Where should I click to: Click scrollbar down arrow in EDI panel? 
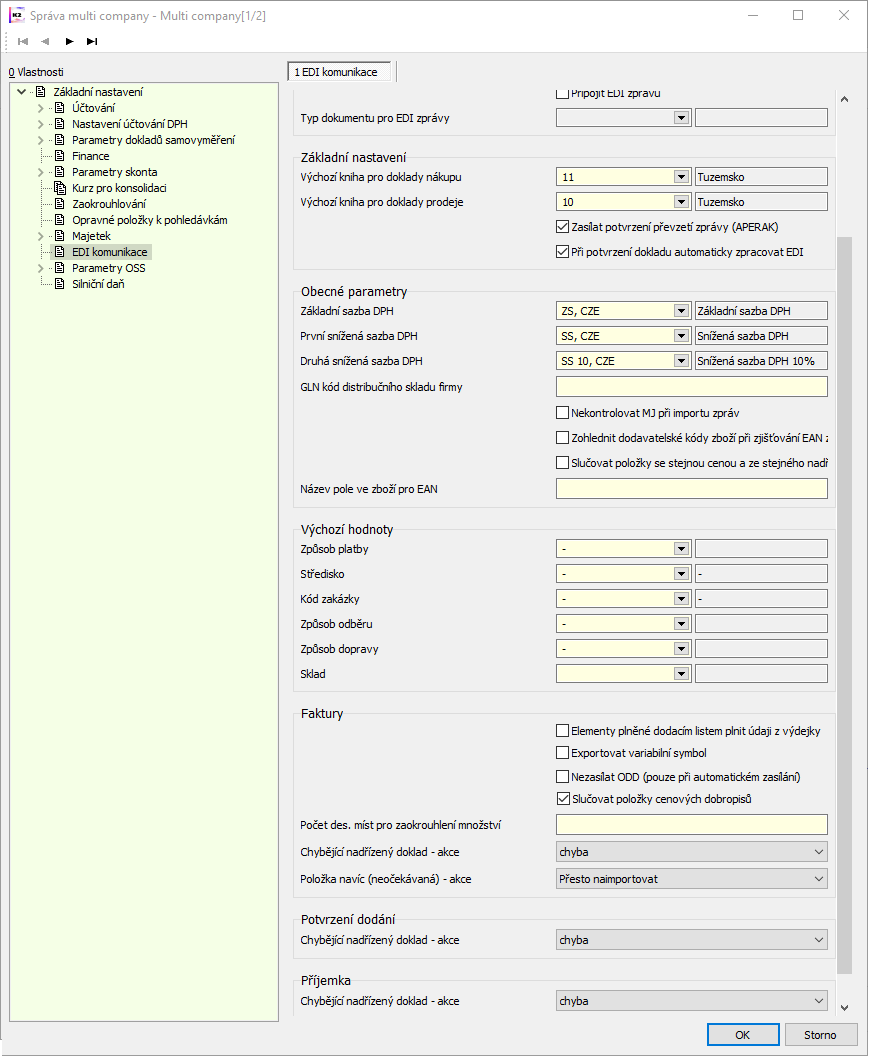point(844,1007)
